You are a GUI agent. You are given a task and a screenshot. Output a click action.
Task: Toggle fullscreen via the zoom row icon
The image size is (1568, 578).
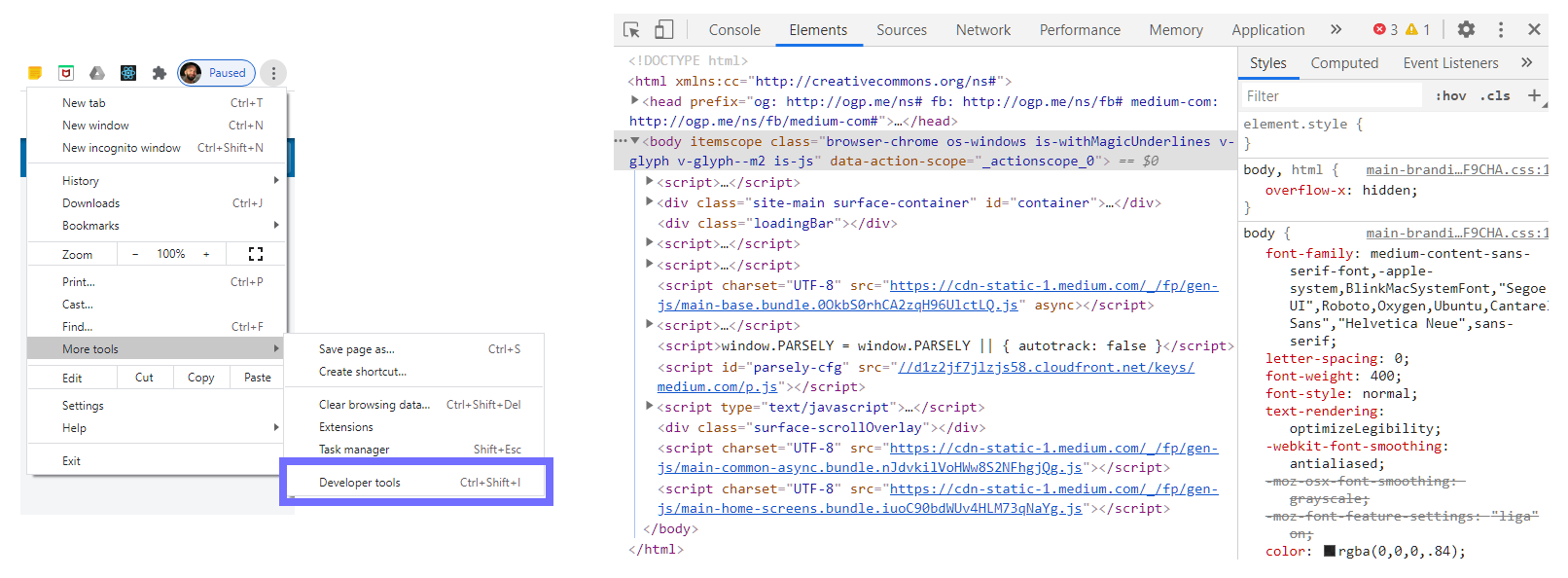(x=256, y=254)
